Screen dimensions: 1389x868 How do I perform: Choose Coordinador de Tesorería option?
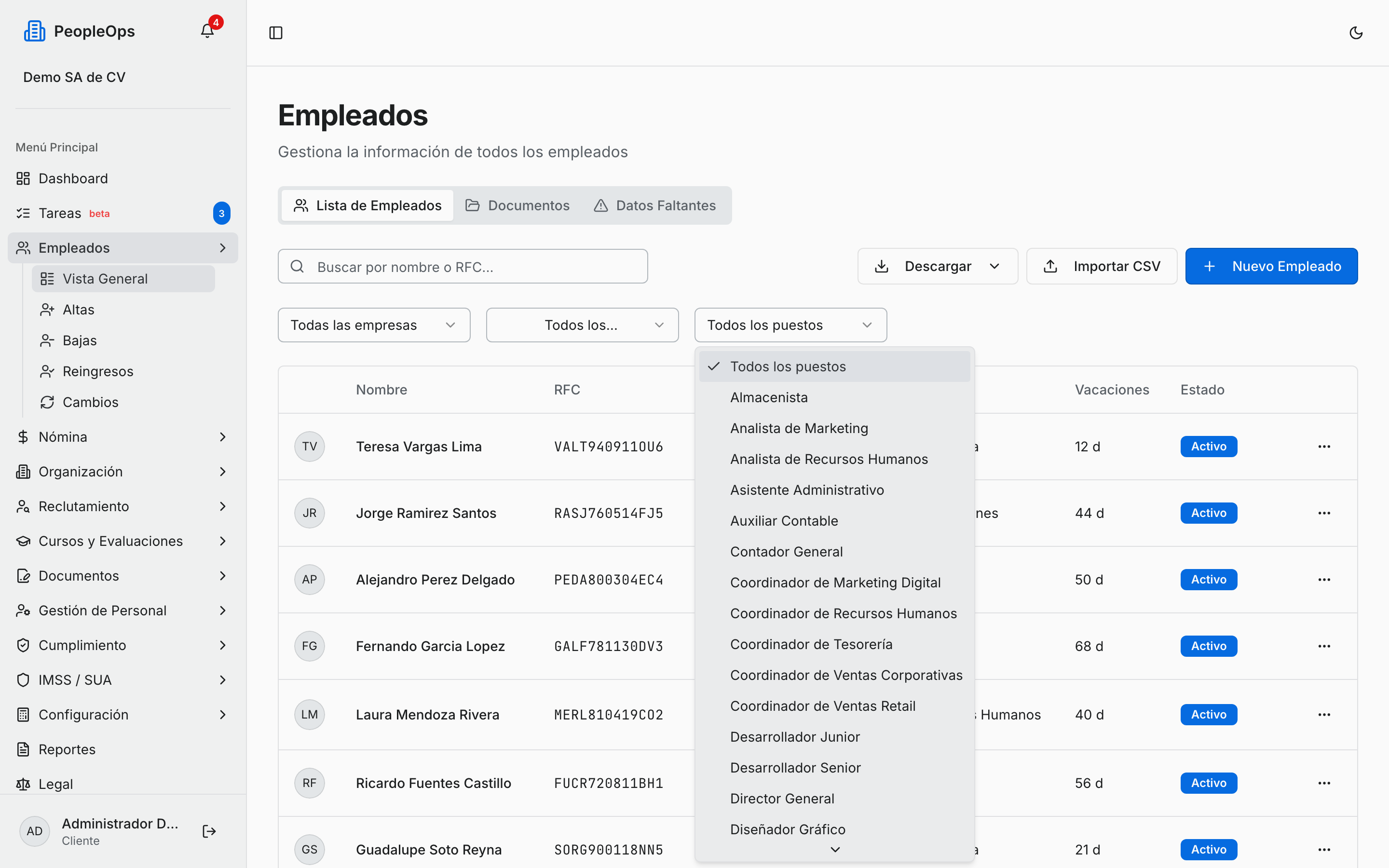coord(834,644)
